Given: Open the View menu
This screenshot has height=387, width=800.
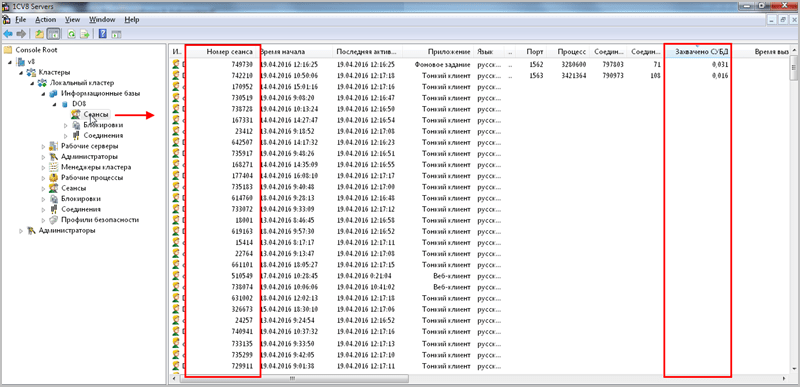Looking at the screenshot, I should pyautogui.click(x=73, y=20).
